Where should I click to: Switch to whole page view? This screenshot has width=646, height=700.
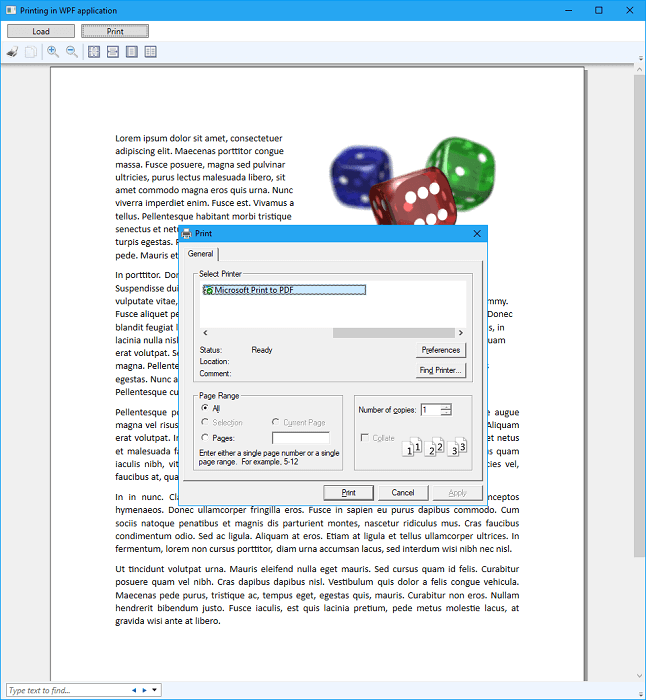pos(132,51)
